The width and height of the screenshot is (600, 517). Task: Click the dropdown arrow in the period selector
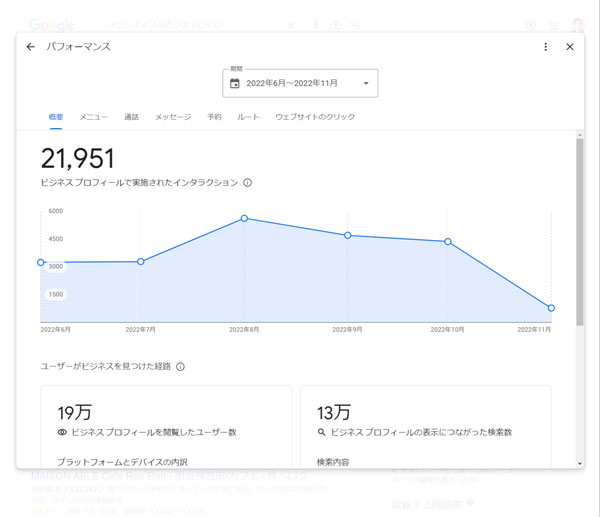click(x=366, y=83)
